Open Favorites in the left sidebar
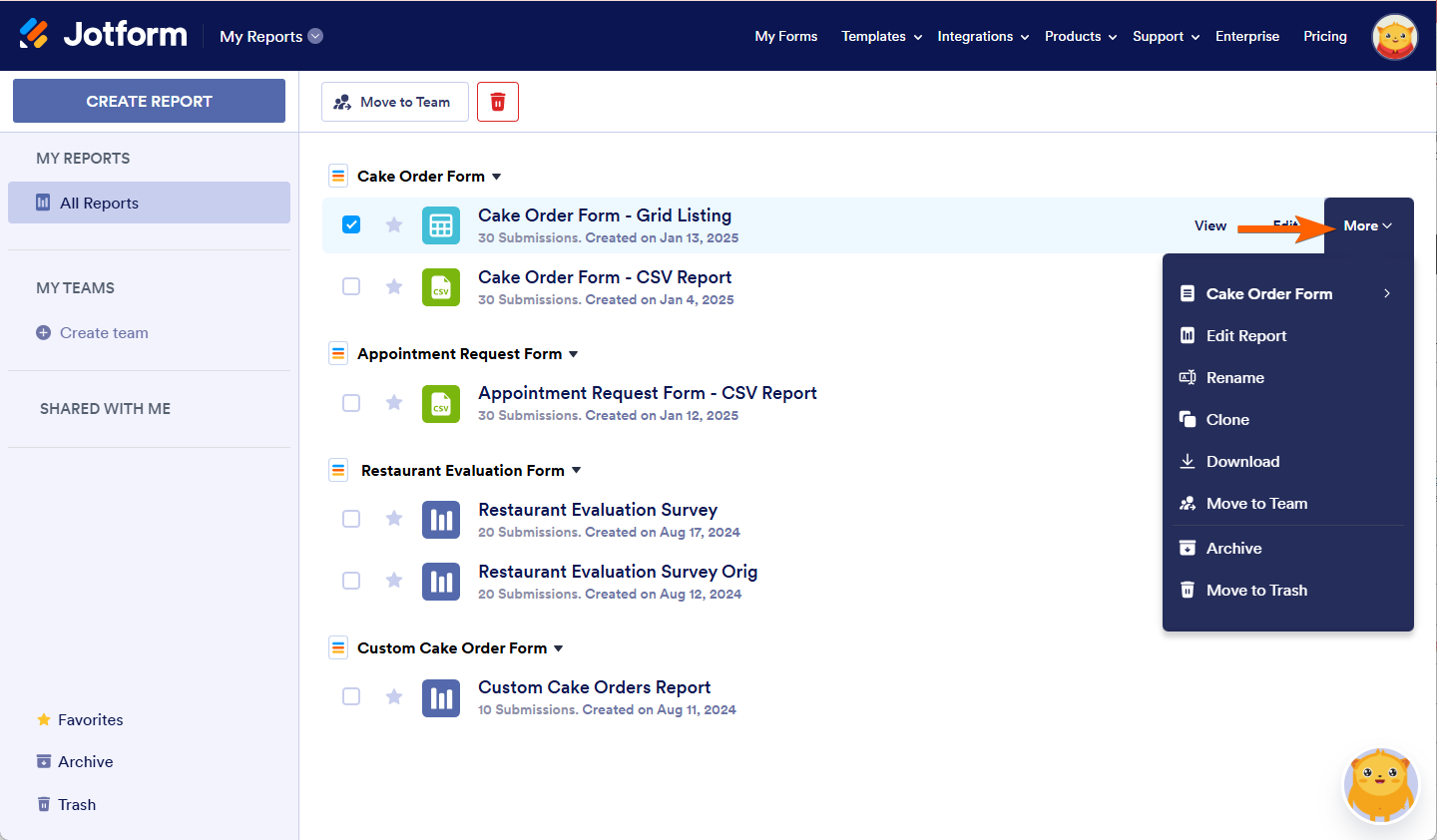 click(90, 720)
